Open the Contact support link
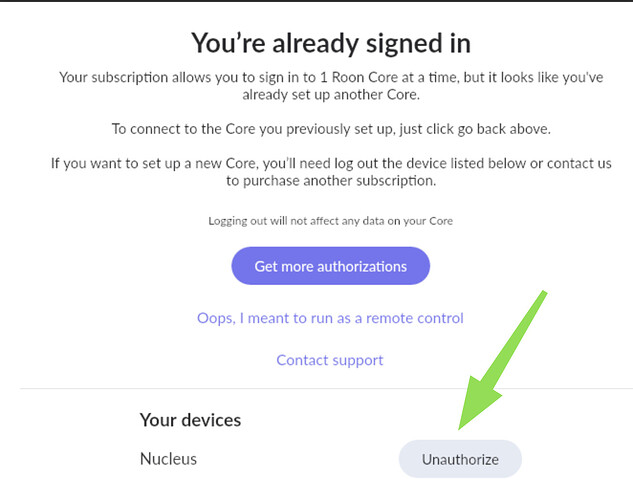 click(x=330, y=360)
